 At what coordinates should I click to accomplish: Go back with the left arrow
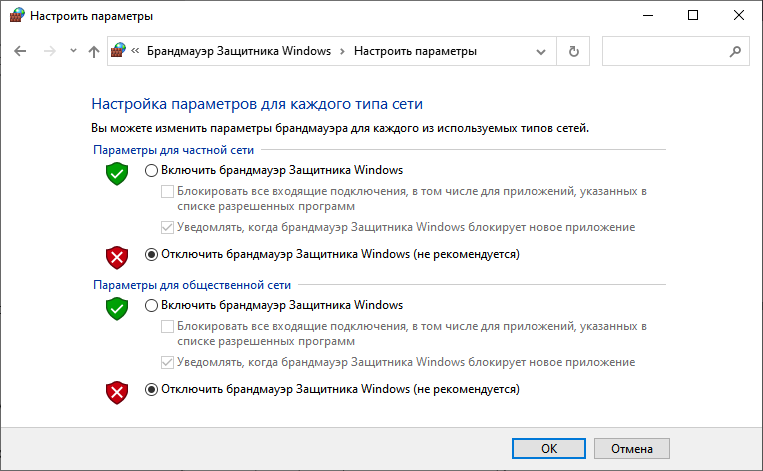tap(22, 51)
